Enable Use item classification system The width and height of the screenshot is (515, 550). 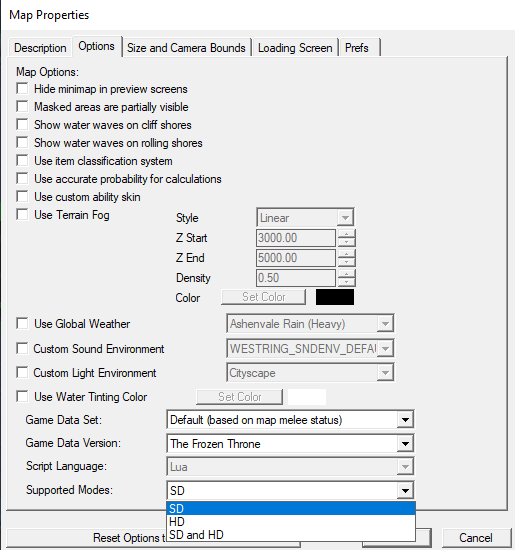point(22,160)
